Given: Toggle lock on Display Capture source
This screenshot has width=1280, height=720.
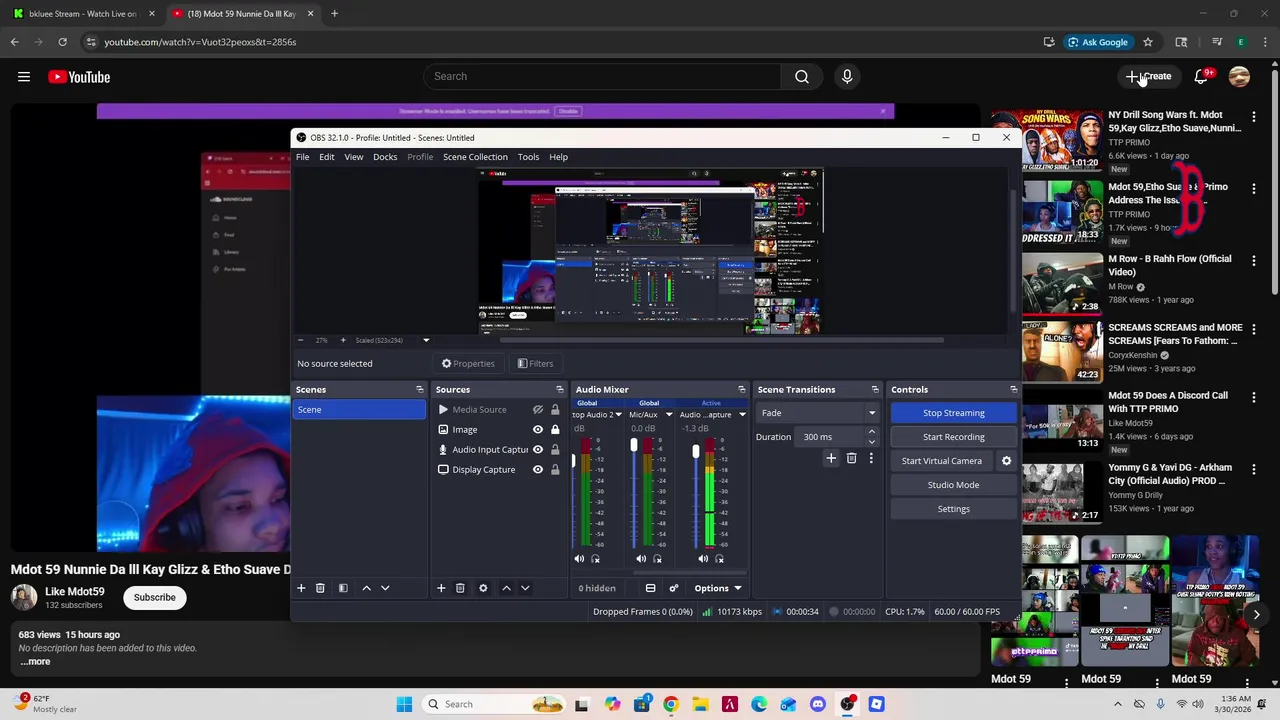Looking at the screenshot, I should pos(555,469).
